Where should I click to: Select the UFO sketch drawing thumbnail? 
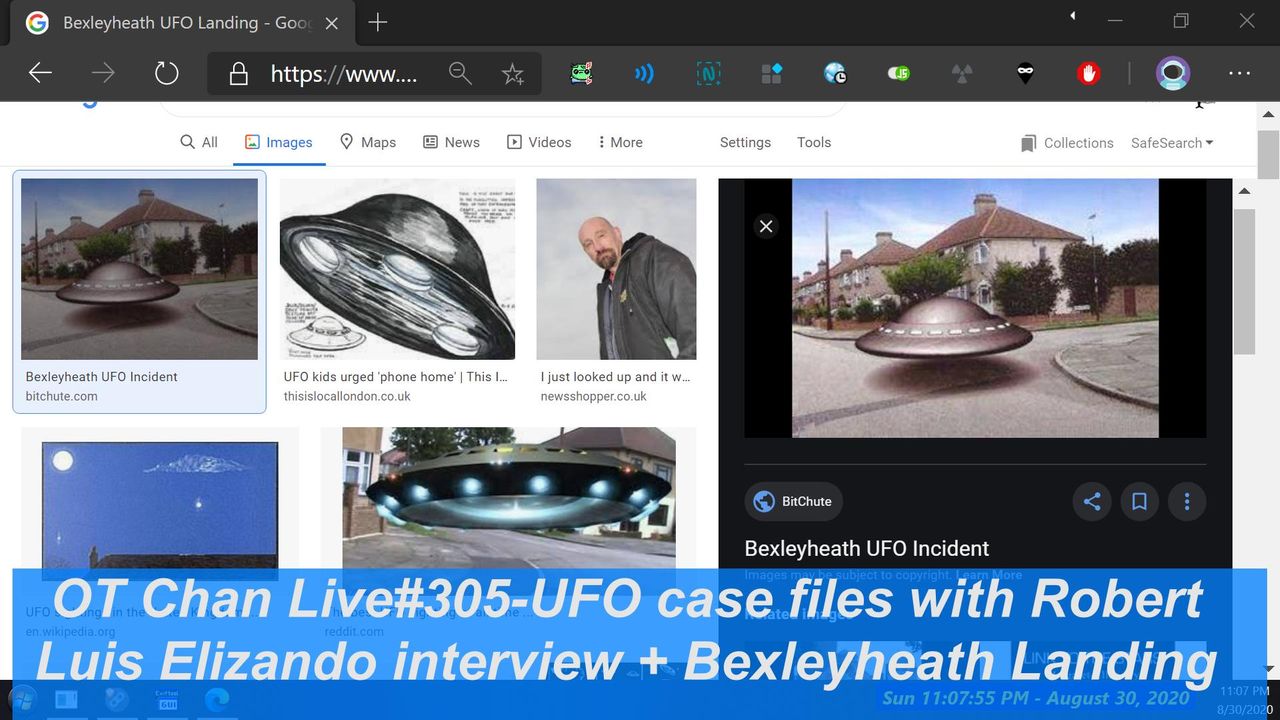[x=397, y=269]
